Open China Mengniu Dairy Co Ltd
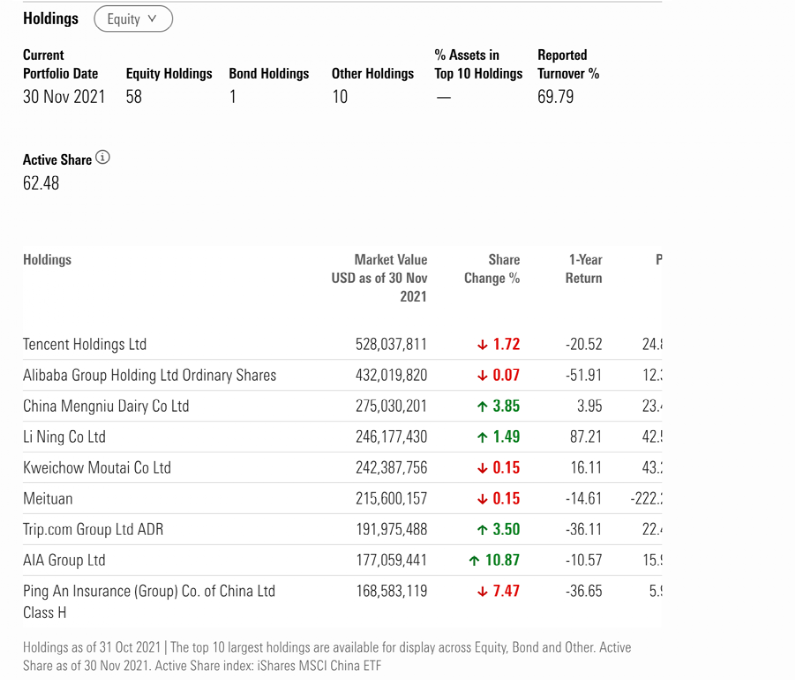Screen dimensions: 795x680 [x=106, y=406]
